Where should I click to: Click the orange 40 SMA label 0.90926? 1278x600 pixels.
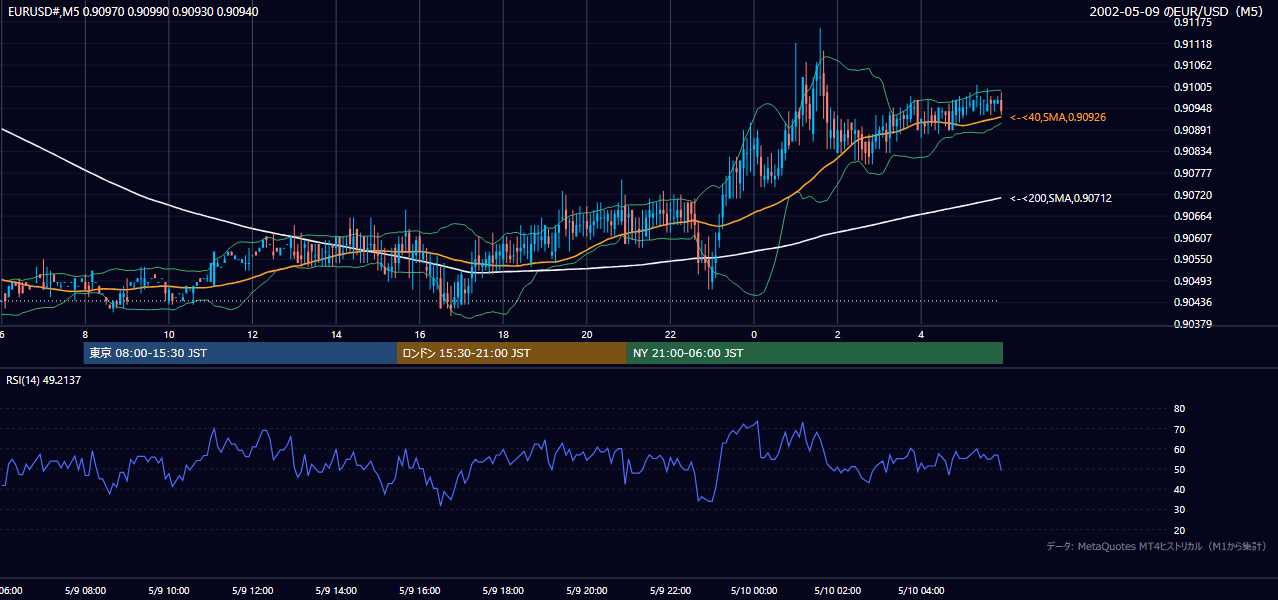1058,117
